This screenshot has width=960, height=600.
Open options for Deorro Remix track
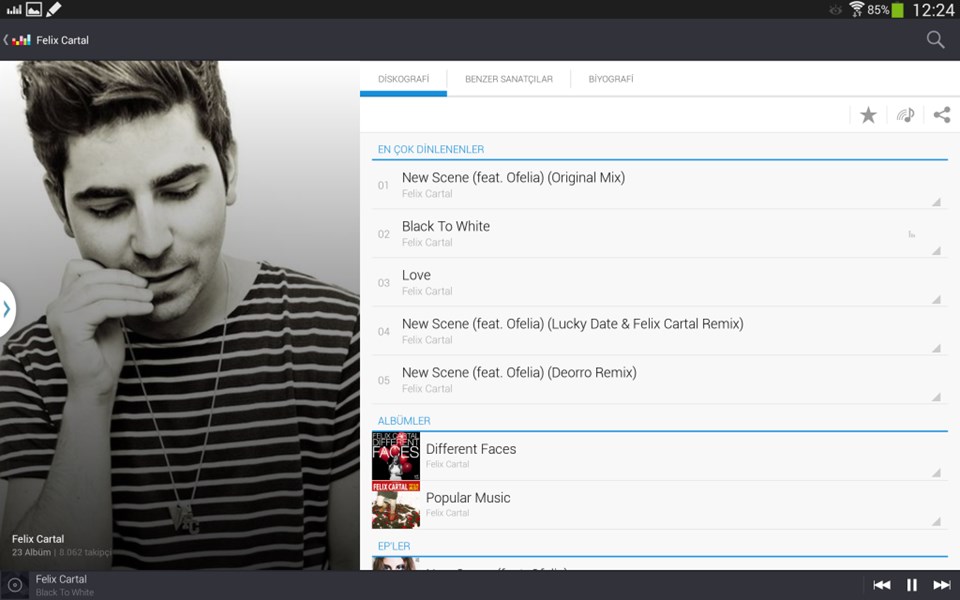pyautogui.click(x=936, y=397)
